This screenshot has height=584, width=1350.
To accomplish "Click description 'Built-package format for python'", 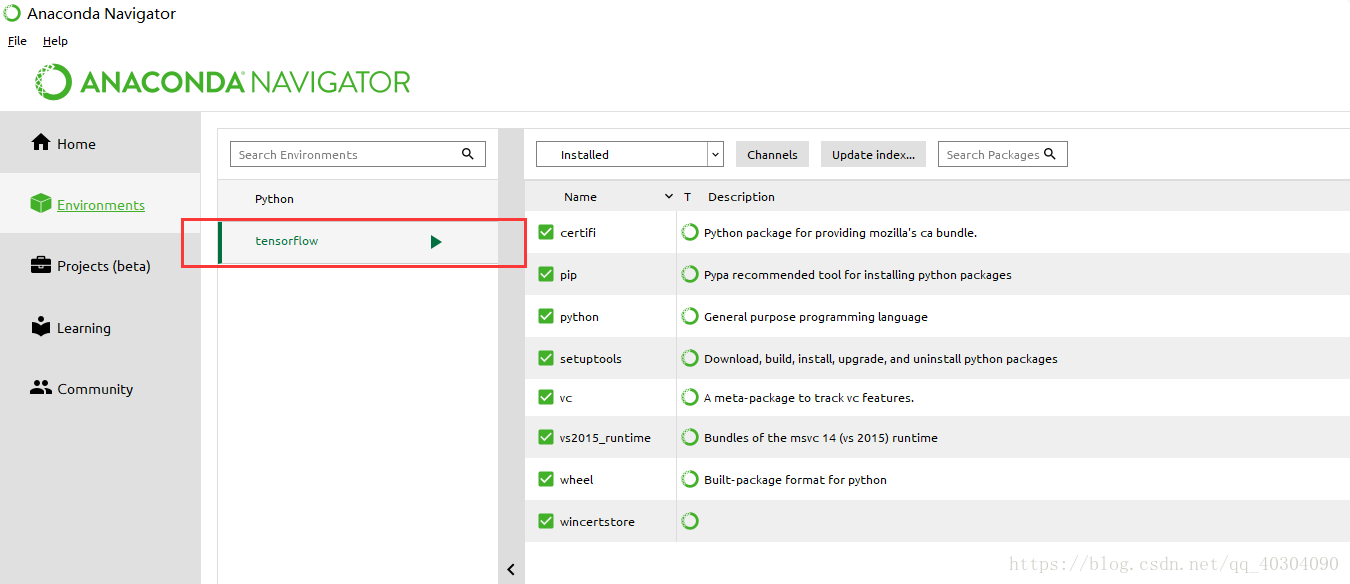I will point(795,479).
